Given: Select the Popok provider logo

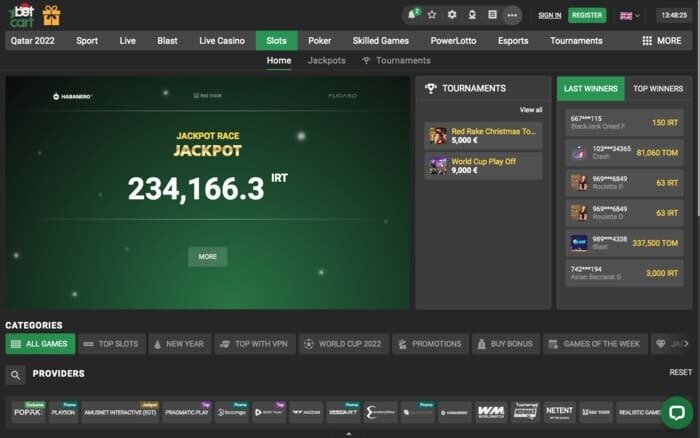Looking at the screenshot, I should click(28, 412).
